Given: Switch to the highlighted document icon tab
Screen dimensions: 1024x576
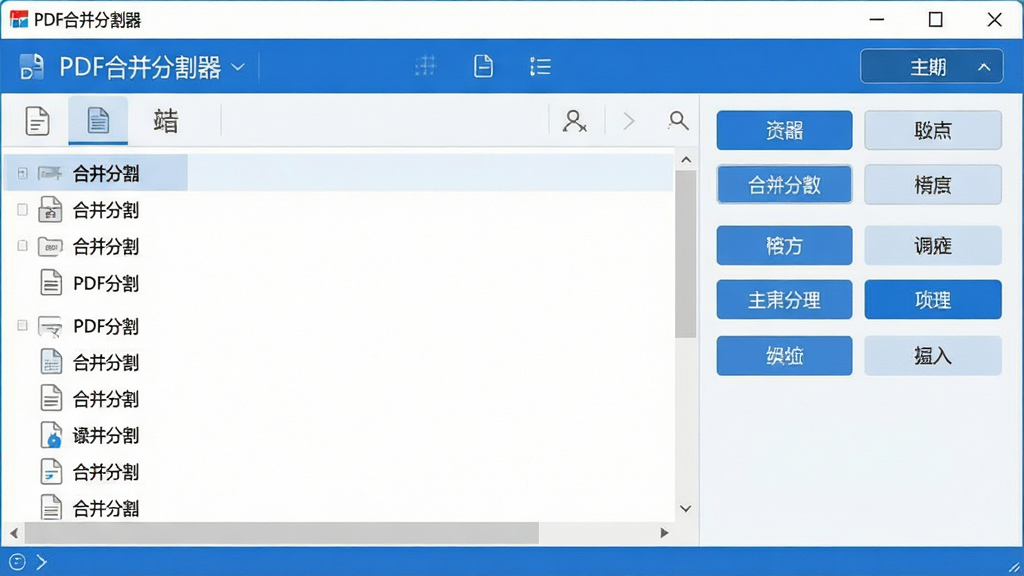Looking at the screenshot, I should [x=98, y=121].
